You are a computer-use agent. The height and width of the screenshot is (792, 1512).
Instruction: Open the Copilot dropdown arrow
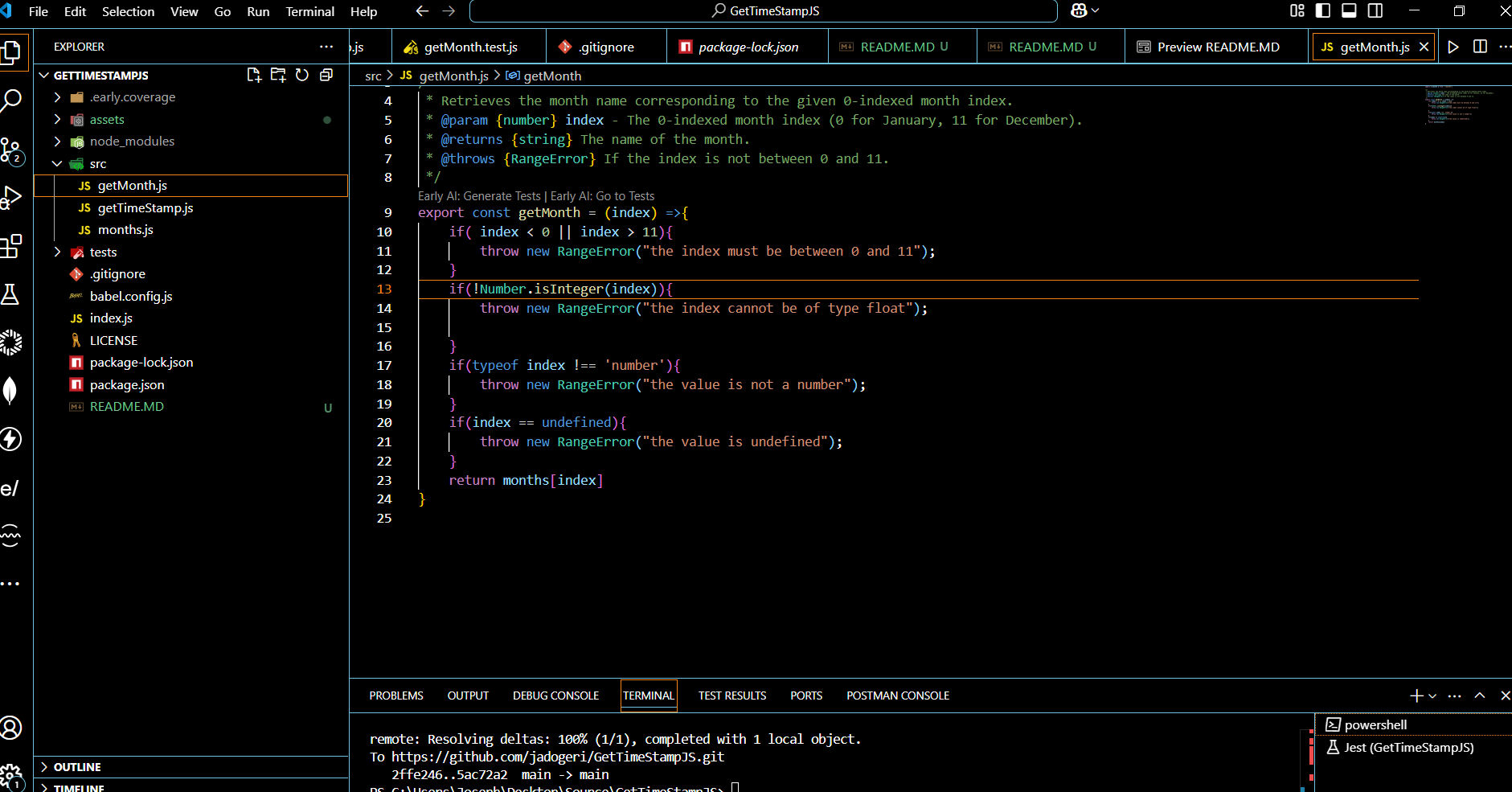pyautogui.click(x=1095, y=10)
